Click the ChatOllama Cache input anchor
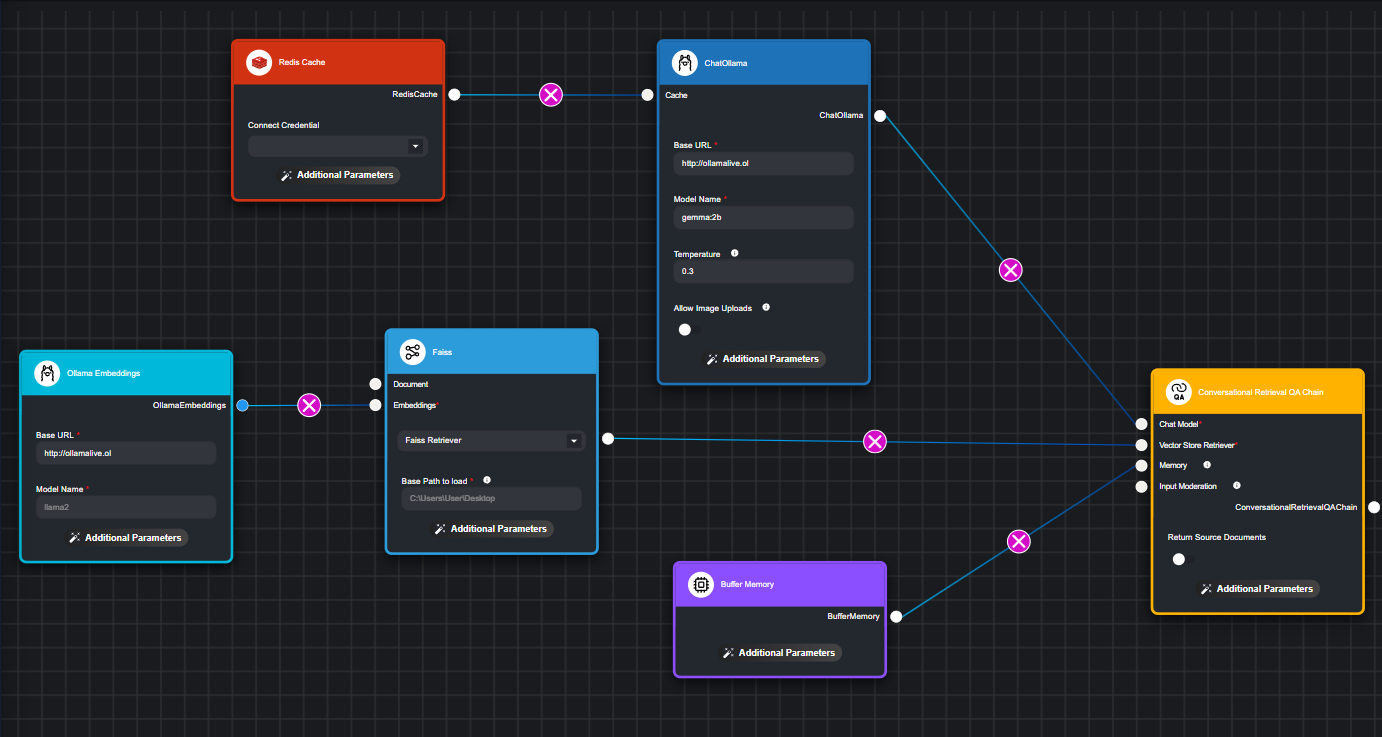The image size is (1382, 737). click(647, 95)
